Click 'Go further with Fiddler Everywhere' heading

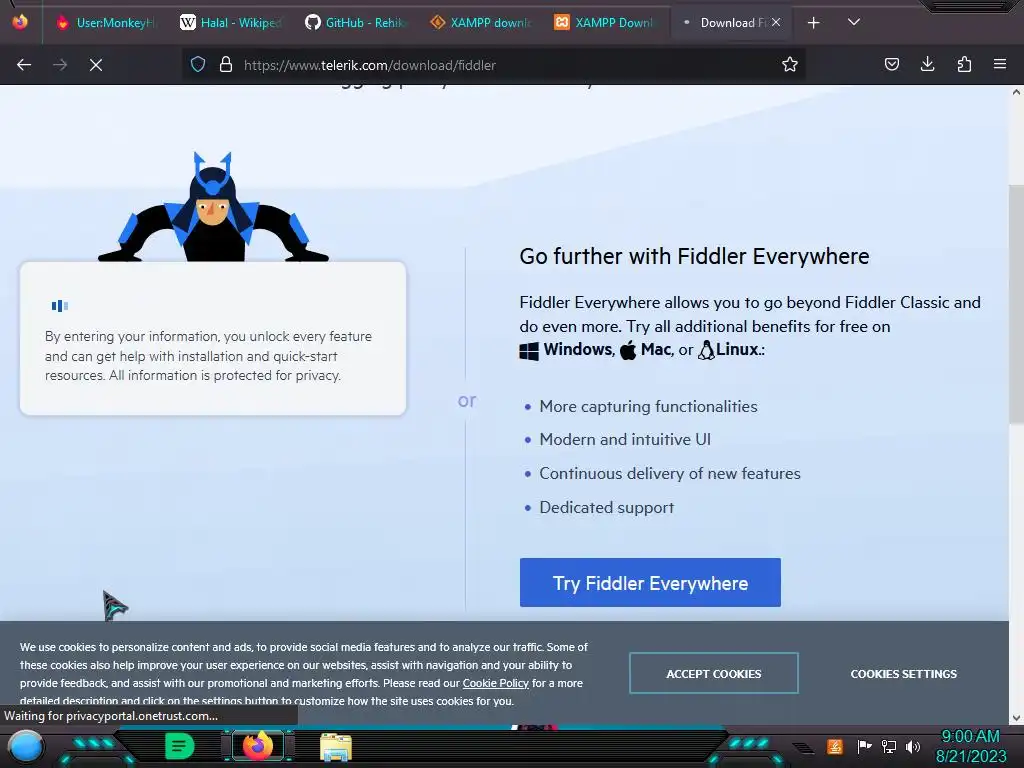[694, 256]
